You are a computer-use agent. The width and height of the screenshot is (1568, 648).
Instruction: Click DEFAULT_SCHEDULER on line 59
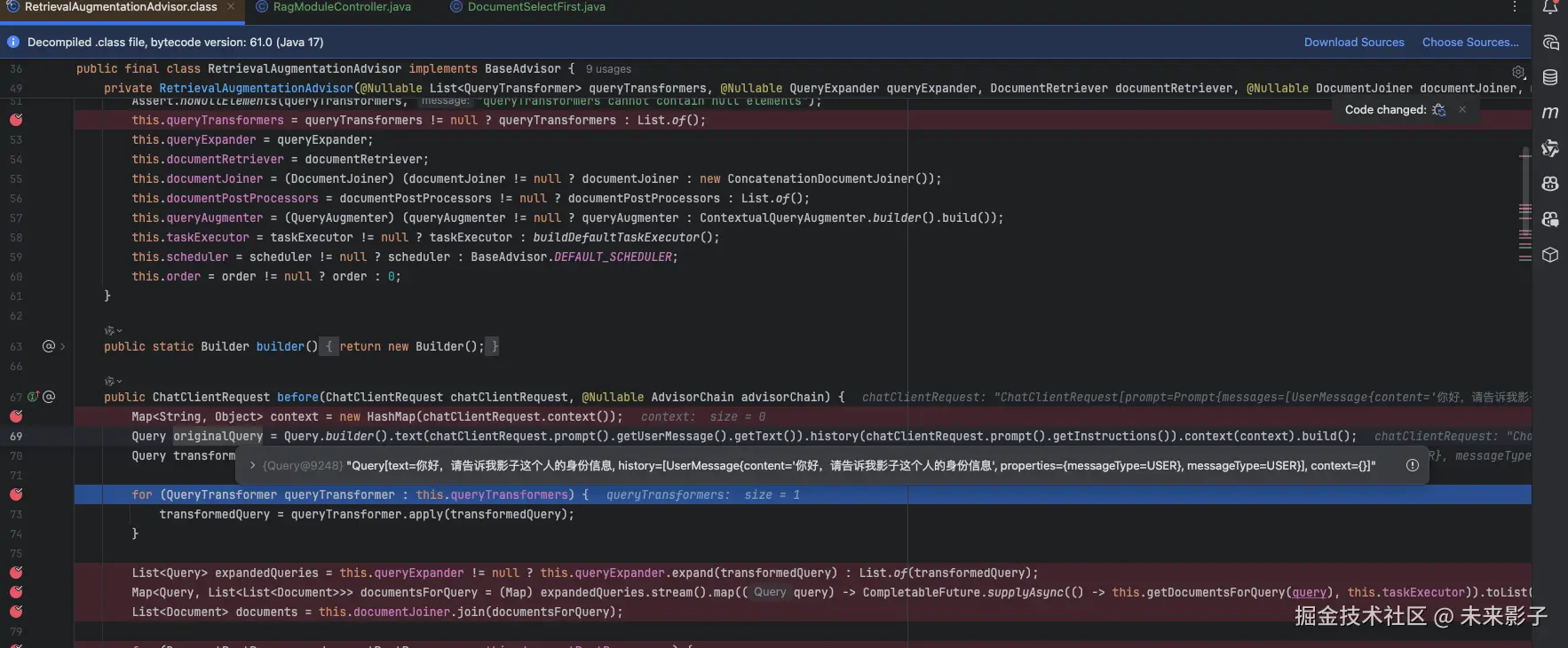[x=613, y=257]
